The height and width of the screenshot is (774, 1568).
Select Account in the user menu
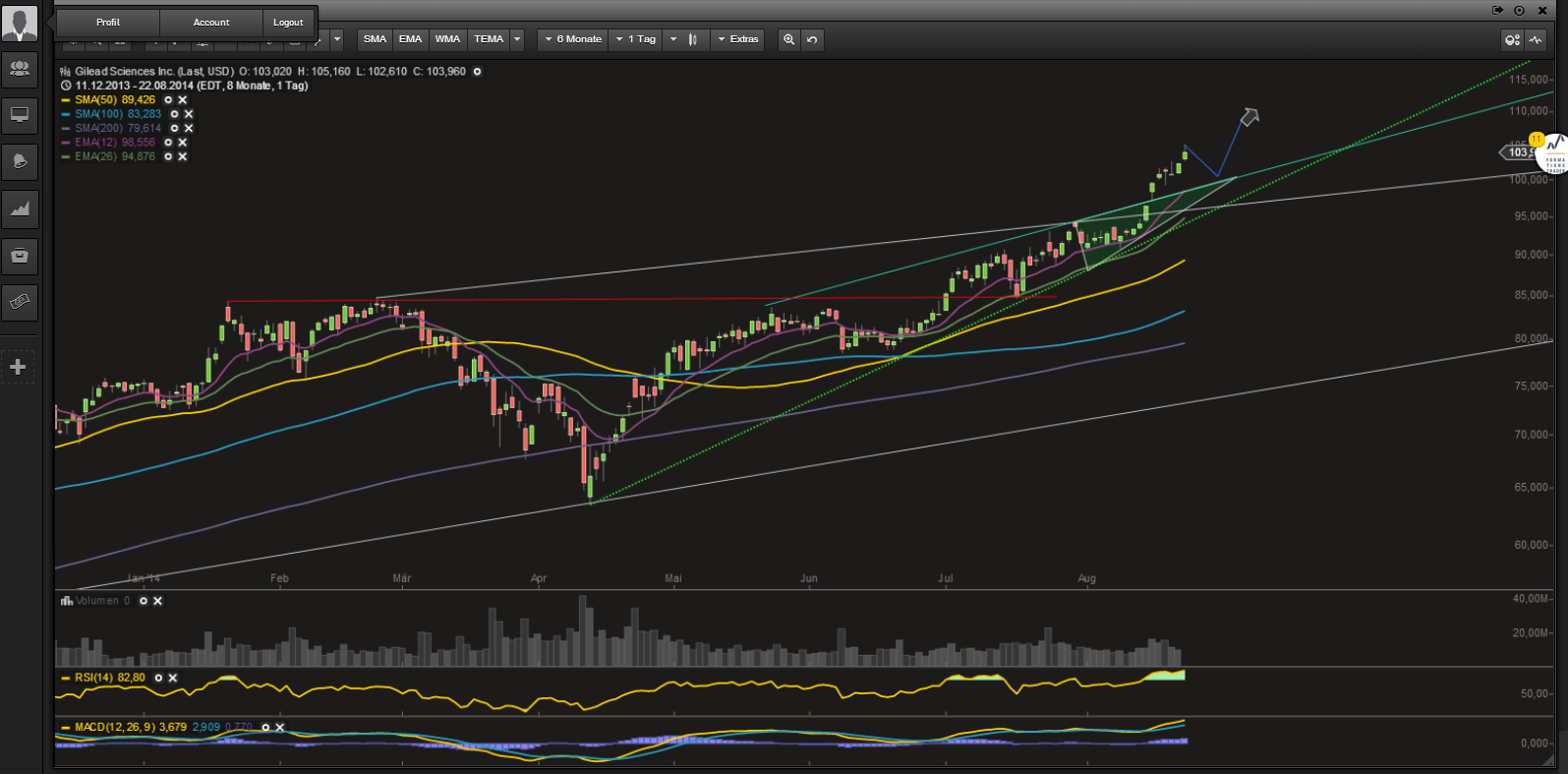[211, 22]
